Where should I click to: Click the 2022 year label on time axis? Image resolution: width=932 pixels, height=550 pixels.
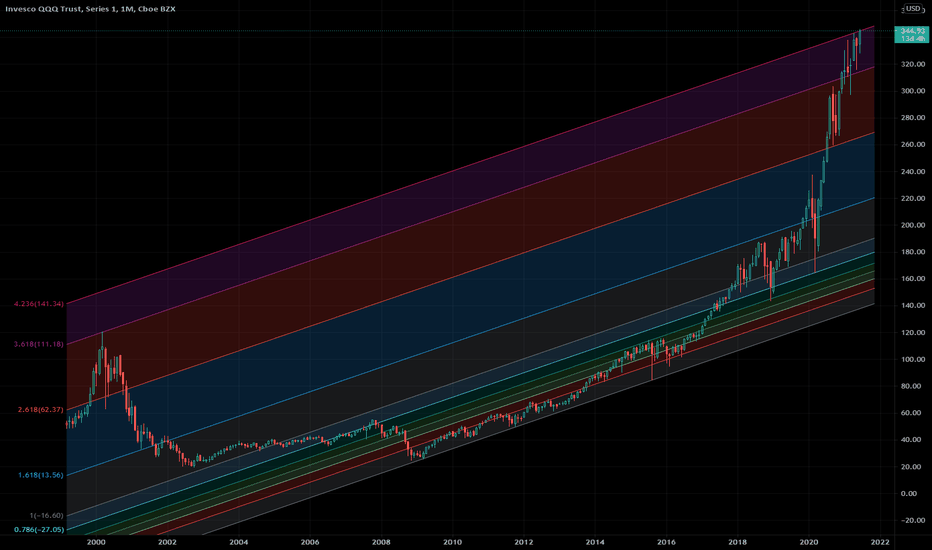880,542
